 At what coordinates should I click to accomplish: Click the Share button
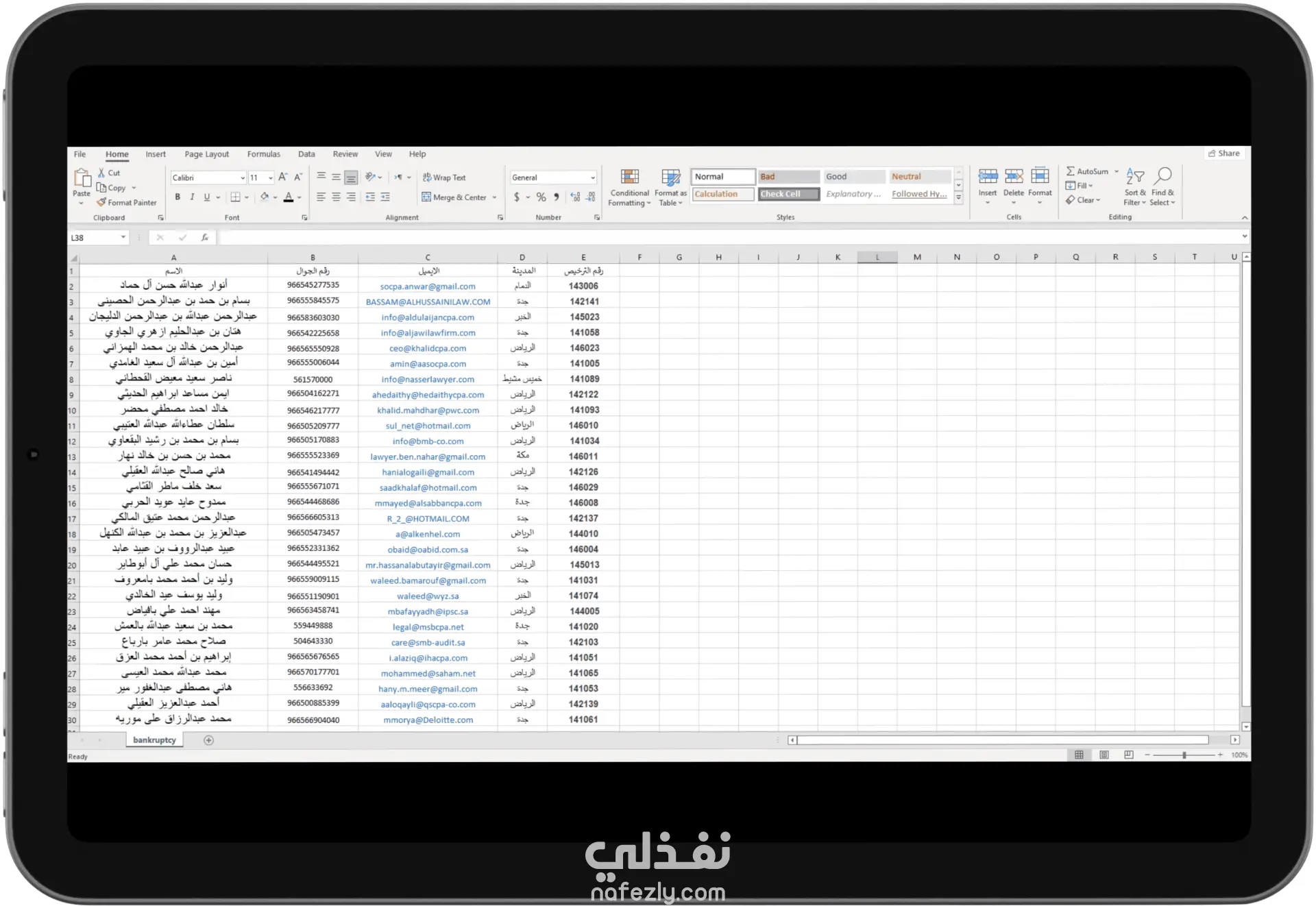point(1223,154)
